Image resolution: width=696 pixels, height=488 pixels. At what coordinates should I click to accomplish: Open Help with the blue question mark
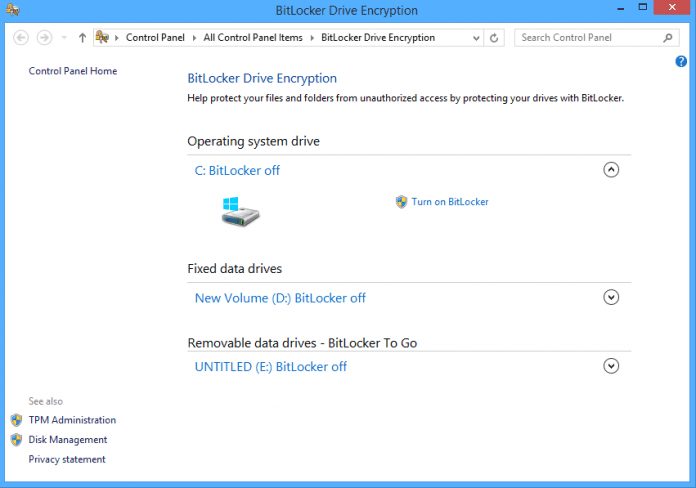click(x=681, y=61)
